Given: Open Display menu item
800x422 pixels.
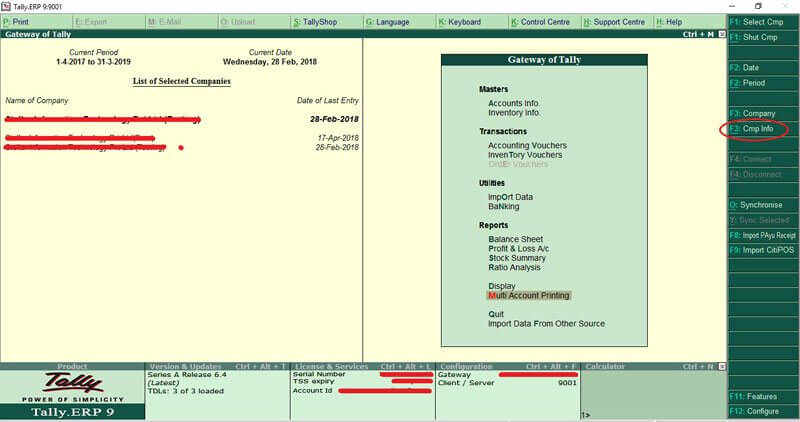Looking at the screenshot, I should tap(502, 286).
